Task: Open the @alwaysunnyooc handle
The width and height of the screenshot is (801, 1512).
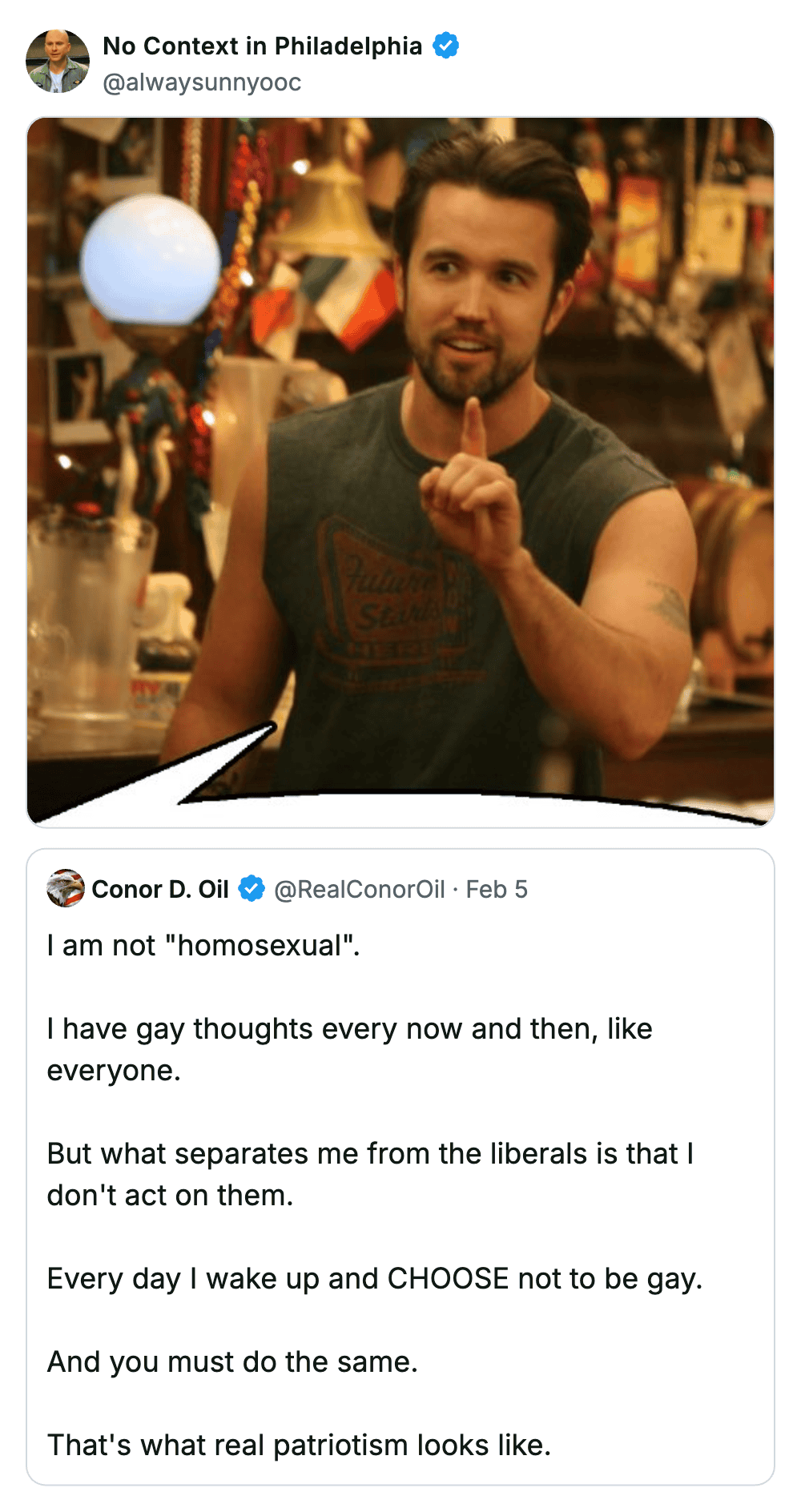Action: pos(202,82)
